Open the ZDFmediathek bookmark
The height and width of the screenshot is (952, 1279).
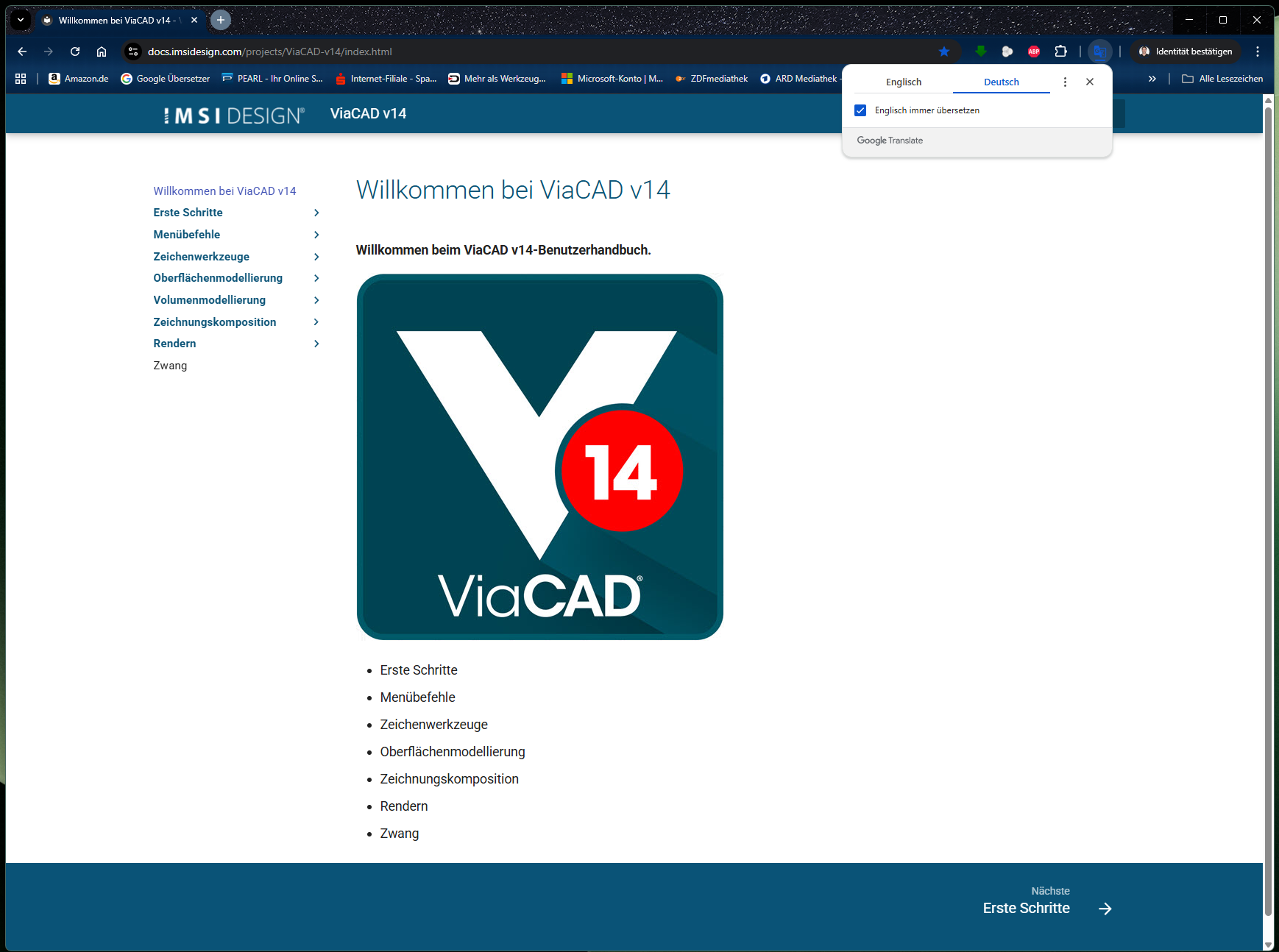point(711,79)
